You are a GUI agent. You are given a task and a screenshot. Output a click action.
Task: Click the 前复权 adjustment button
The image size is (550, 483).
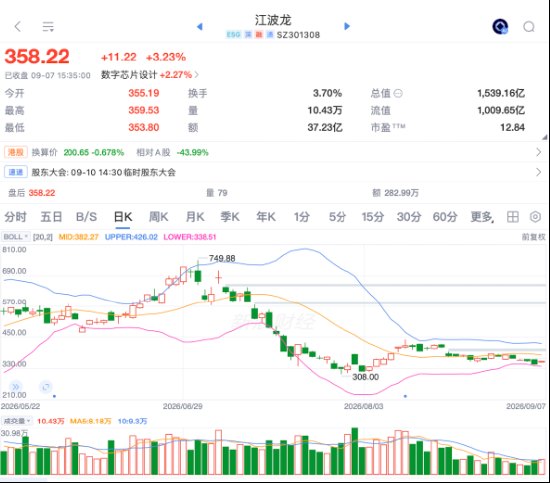pyautogui.click(x=534, y=237)
